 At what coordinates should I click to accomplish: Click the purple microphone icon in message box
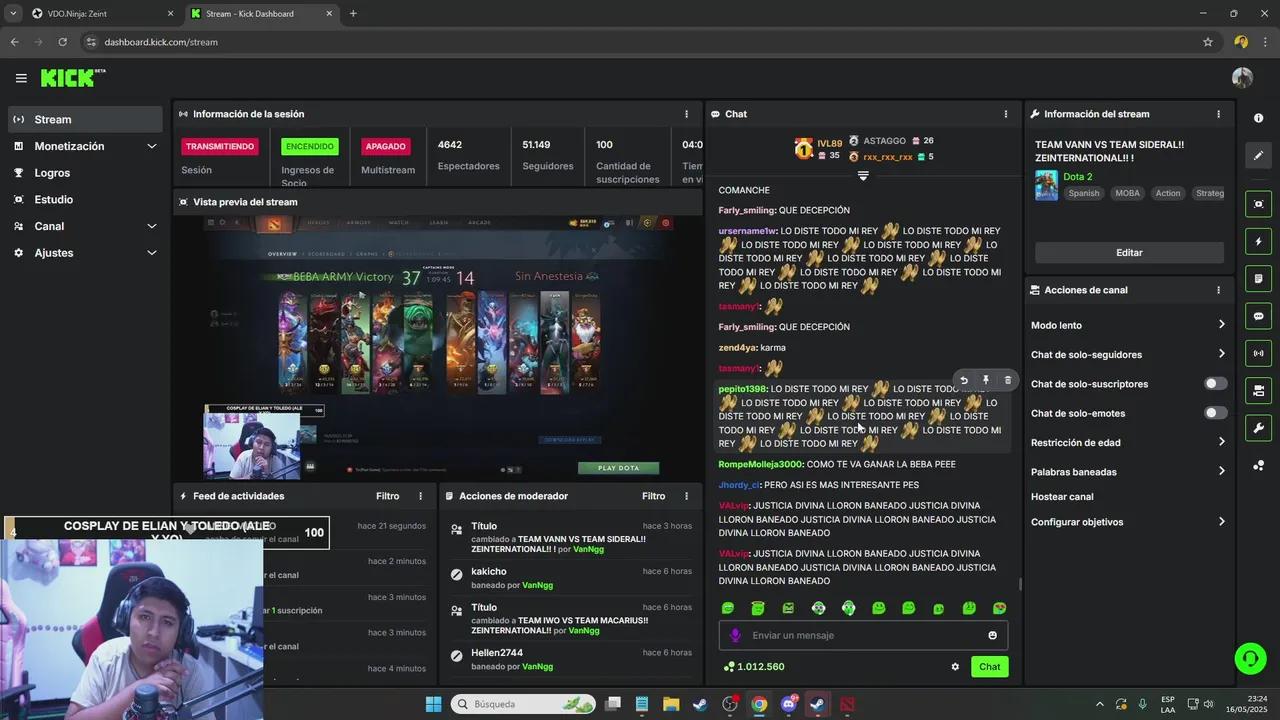coord(735,635)
